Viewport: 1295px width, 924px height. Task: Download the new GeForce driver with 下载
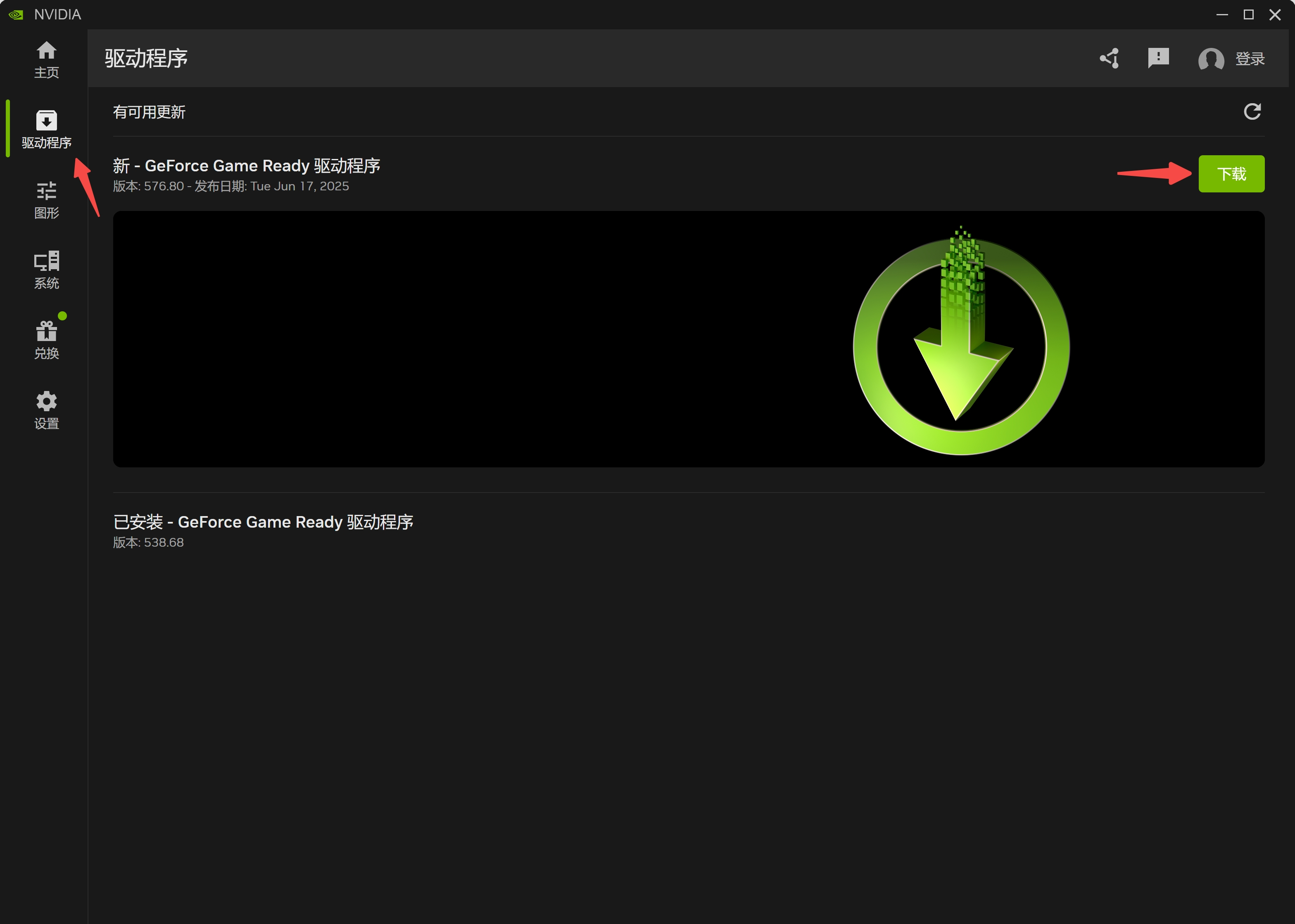pyautogui.click(x=1231, y=173)
